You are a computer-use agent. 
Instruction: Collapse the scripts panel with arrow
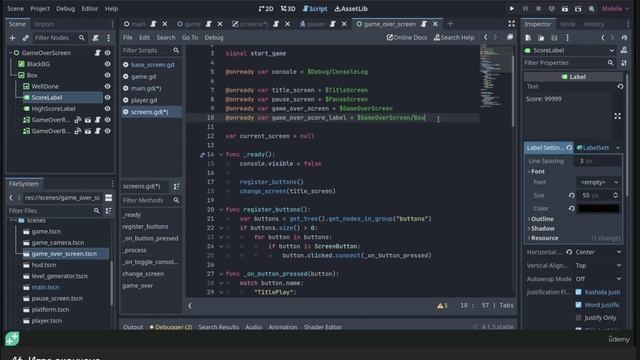(x=190, y=305)
